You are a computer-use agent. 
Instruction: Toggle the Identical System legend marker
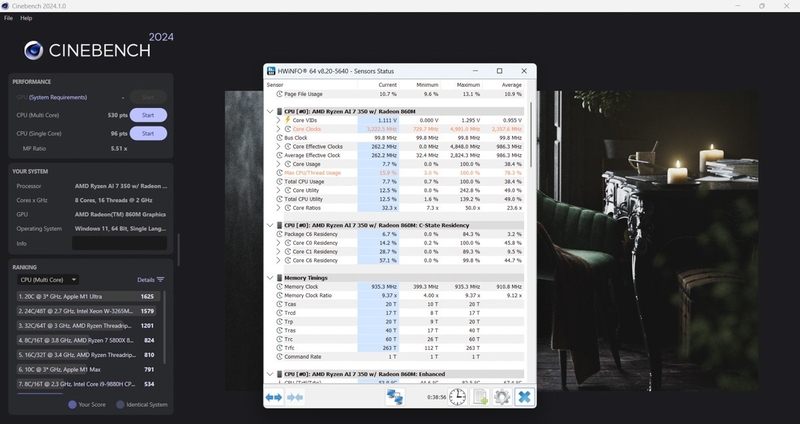click(120, 405)
